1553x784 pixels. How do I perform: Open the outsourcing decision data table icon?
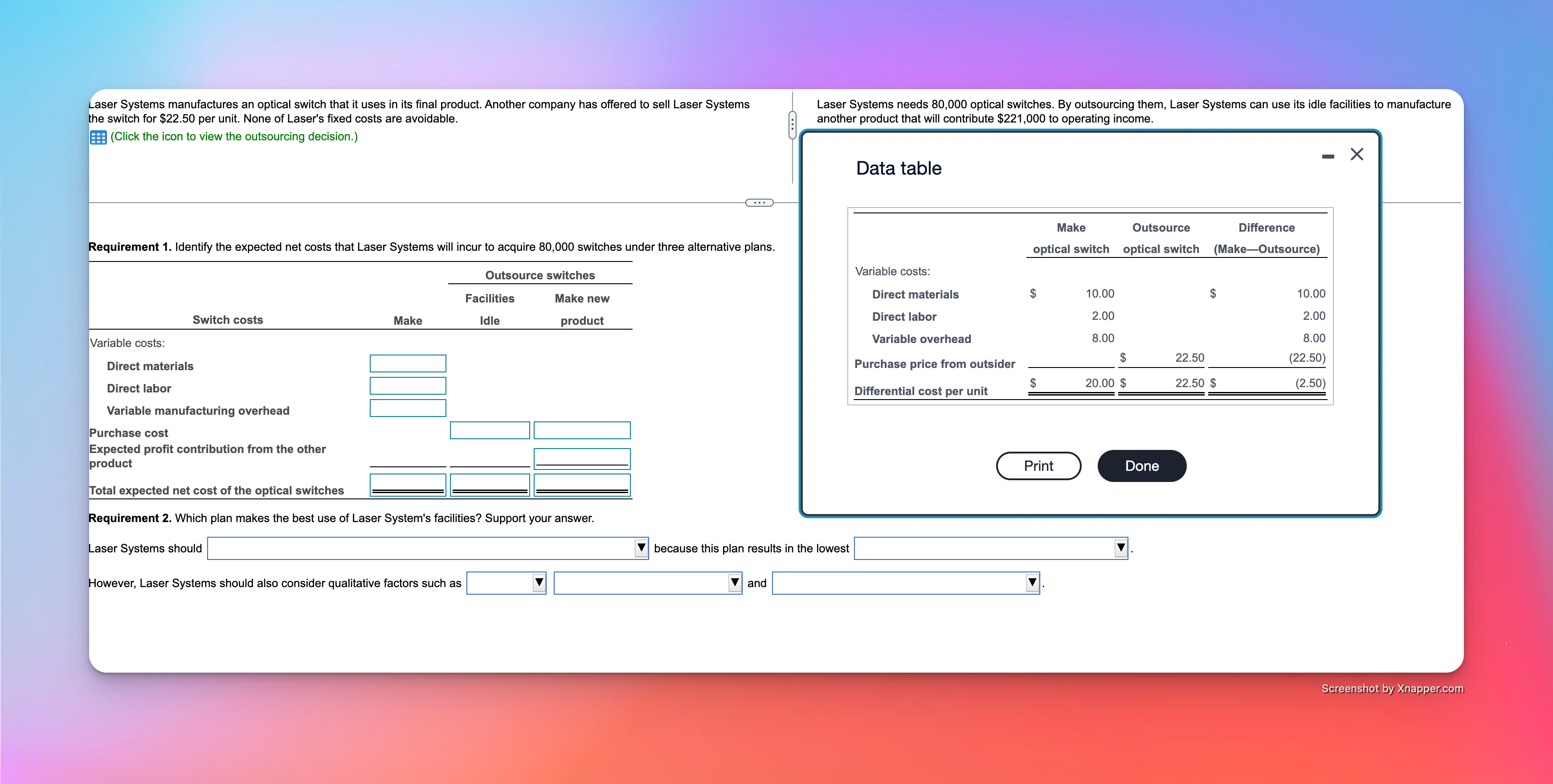(98, 137)
